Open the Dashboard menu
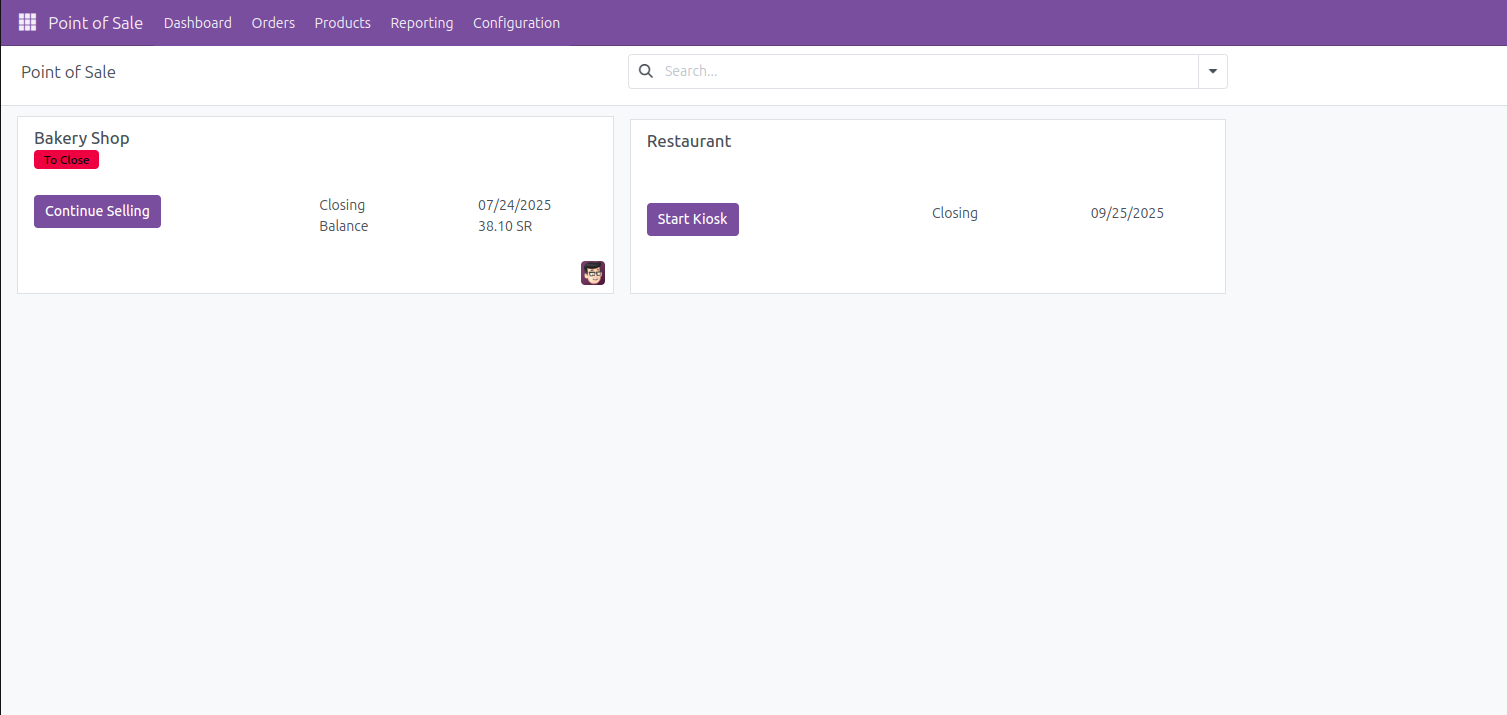 [x=198, y=22]
